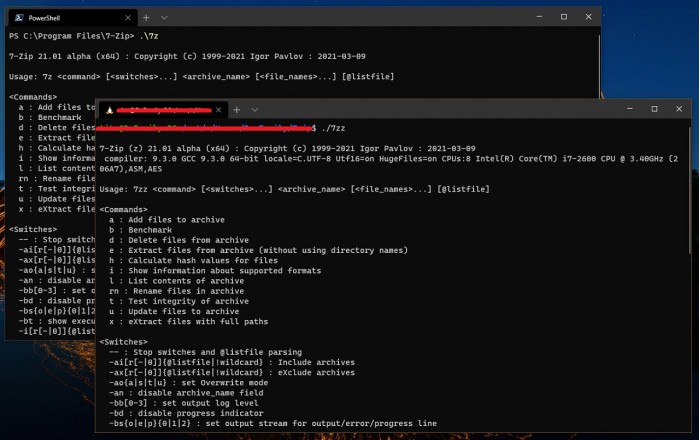Click the '-ai' Include archives line
This screenshot has width=700, height=440.
[x=232, y=363]
